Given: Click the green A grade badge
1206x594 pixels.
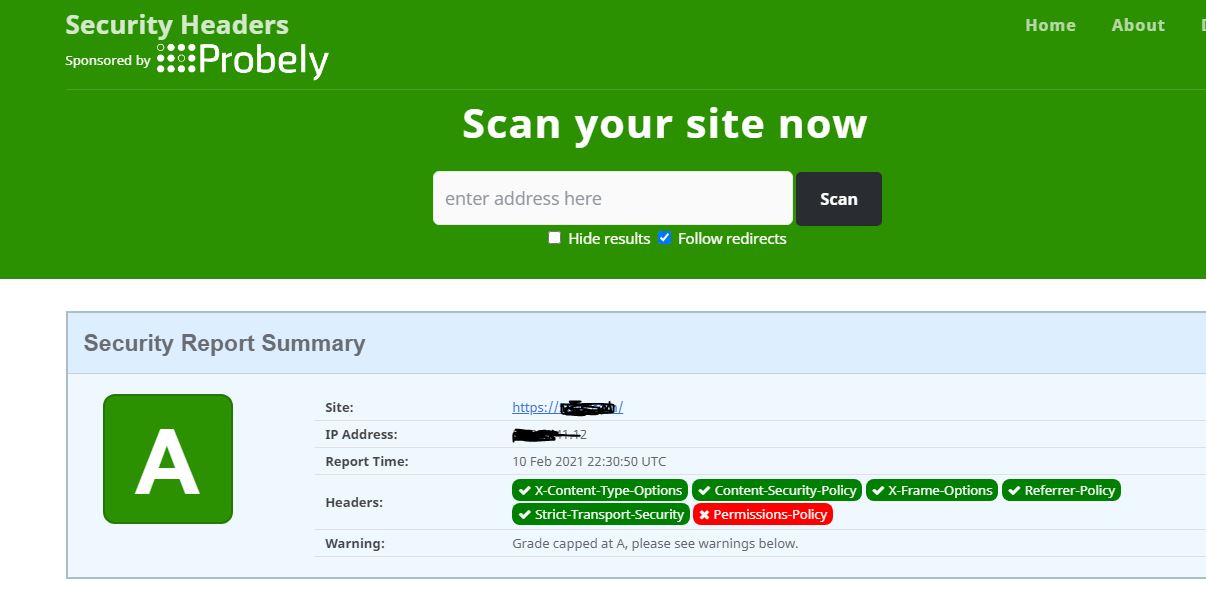Looking at the screenshot, I should [167, 458].
